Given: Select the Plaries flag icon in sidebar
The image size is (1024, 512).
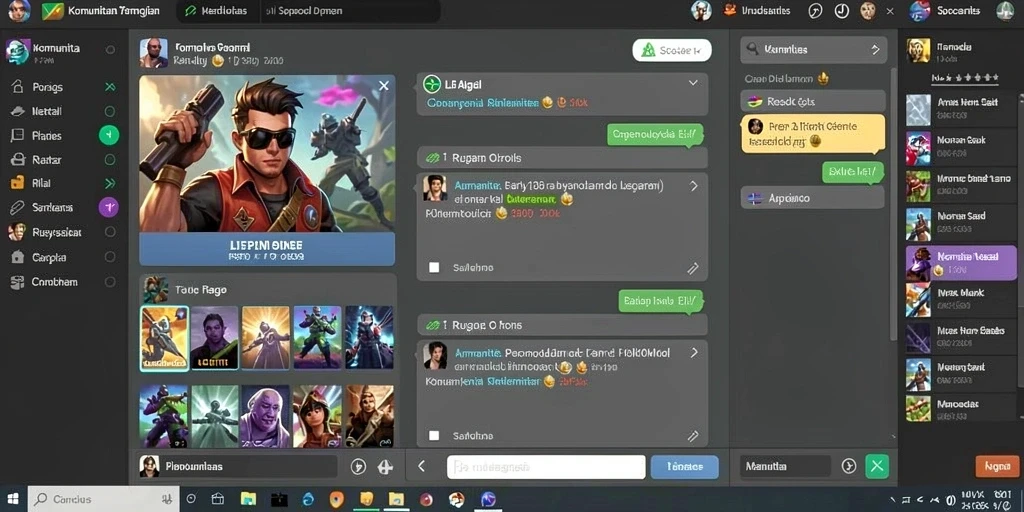Looking at the screenshot, I should click(18, 136).
